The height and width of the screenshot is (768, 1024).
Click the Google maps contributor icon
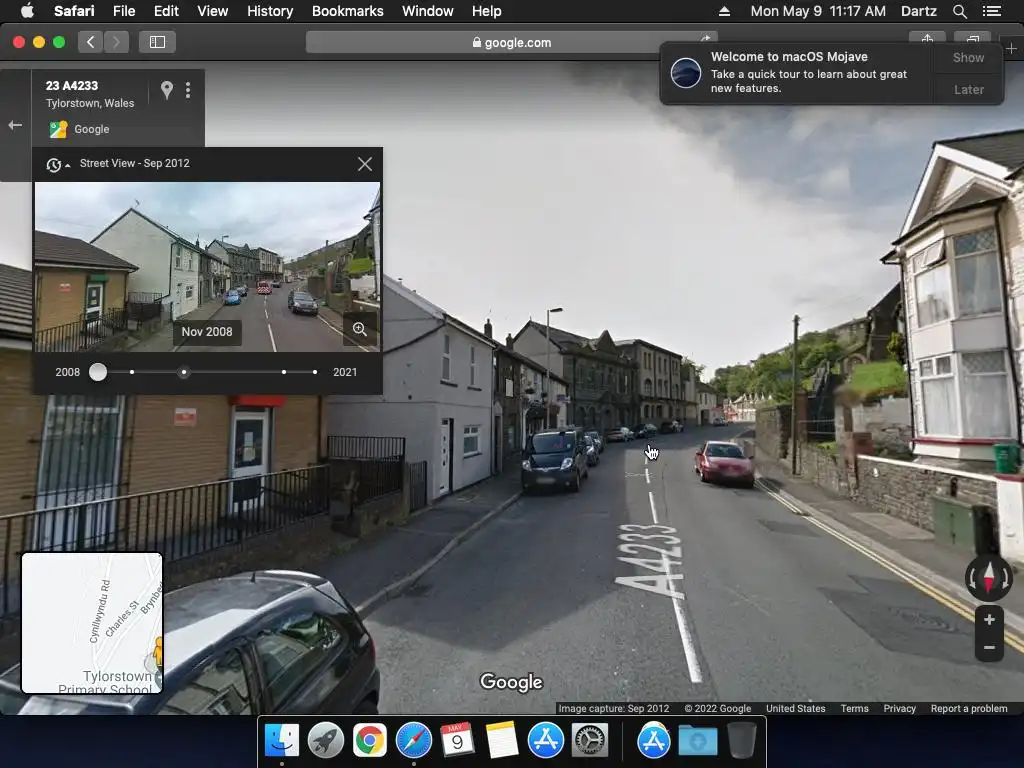pyautogui.click(x=58, y=129)
